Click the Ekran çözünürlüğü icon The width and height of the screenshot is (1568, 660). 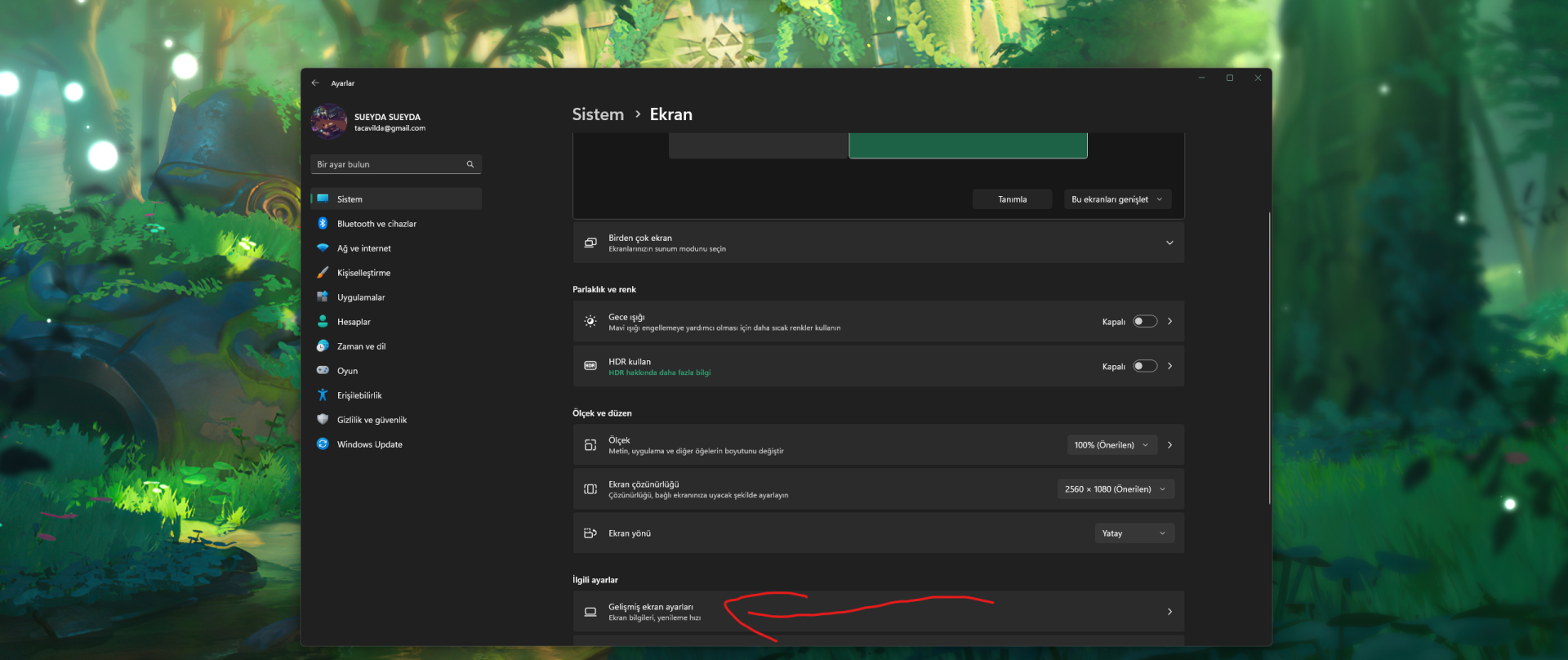[x=590, y=489]
